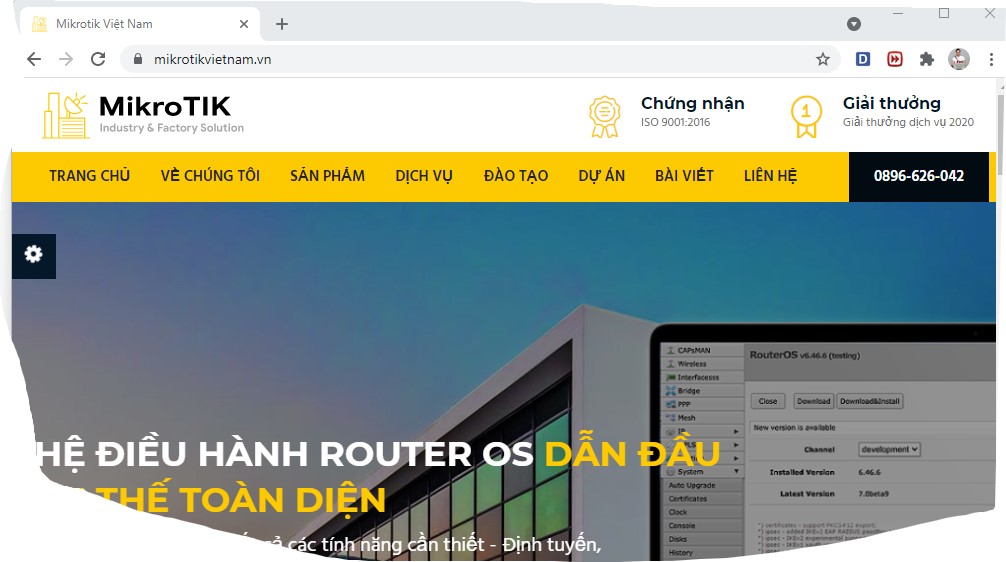Viewport: 1006px width, 562px height.
Task: Bookmark the page with the star icon
Action: [x=823, y=59]
